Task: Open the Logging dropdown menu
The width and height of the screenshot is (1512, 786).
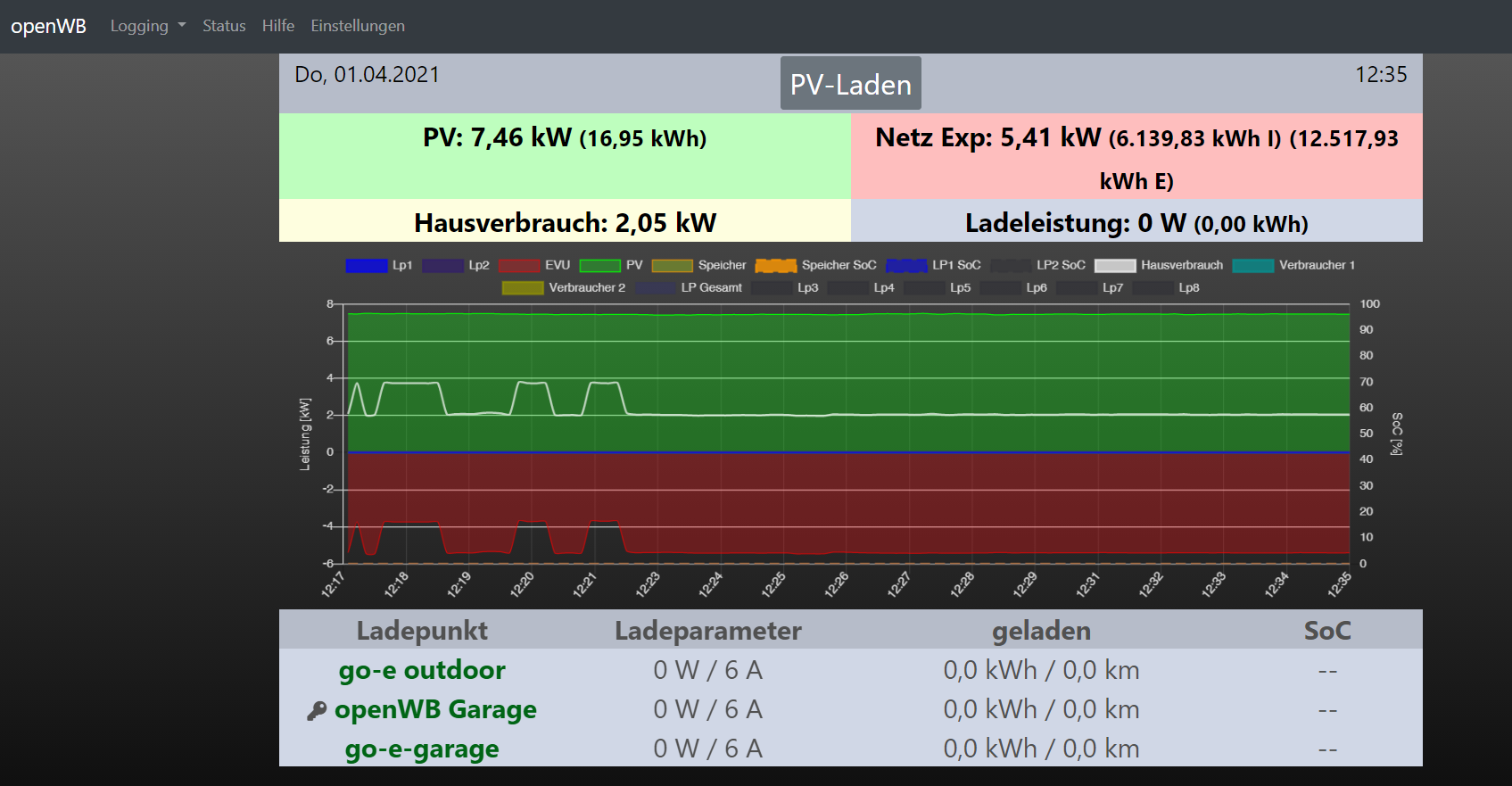Action: [147, 26]
